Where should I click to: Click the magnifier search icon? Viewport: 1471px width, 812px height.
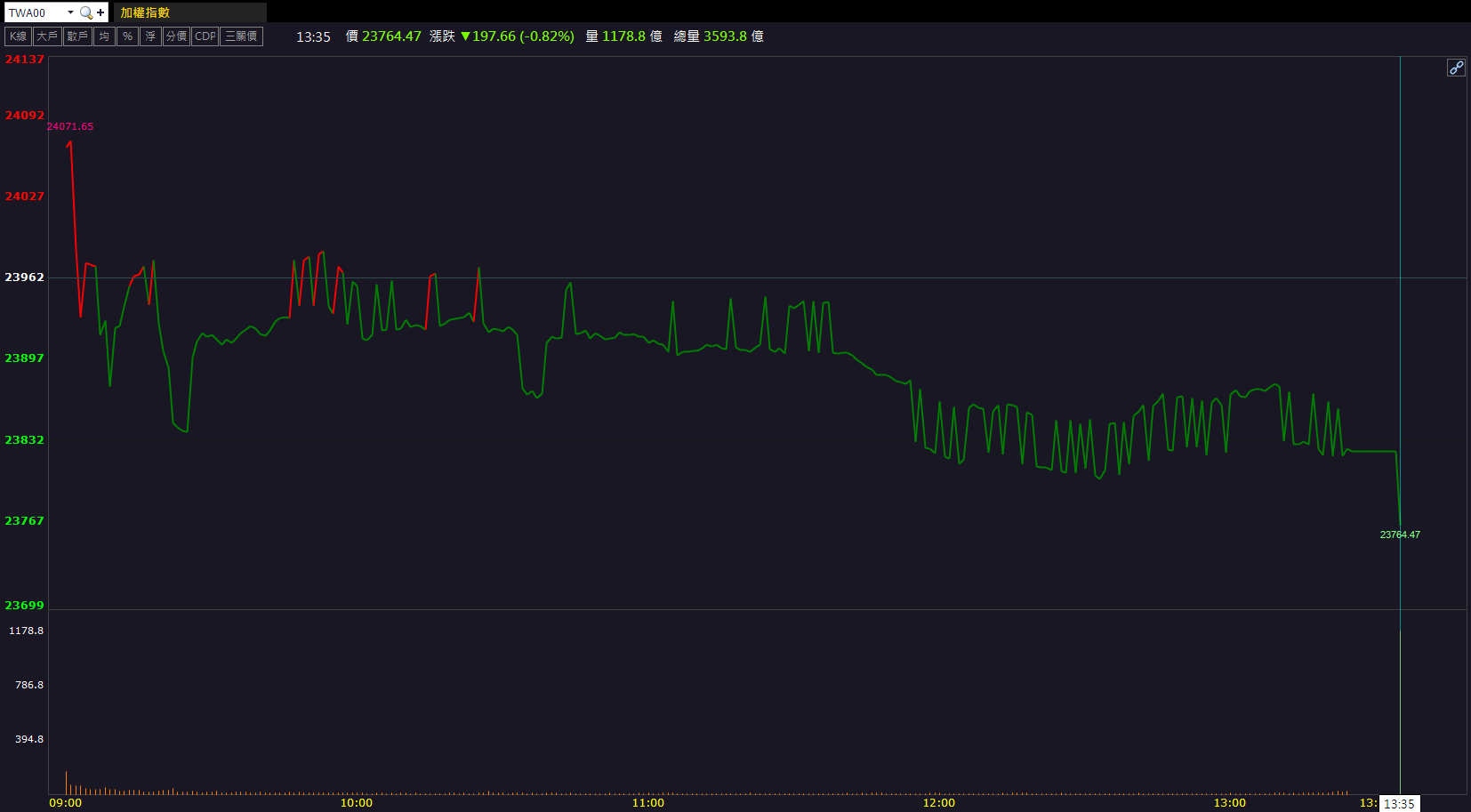[x=85, y=12]
